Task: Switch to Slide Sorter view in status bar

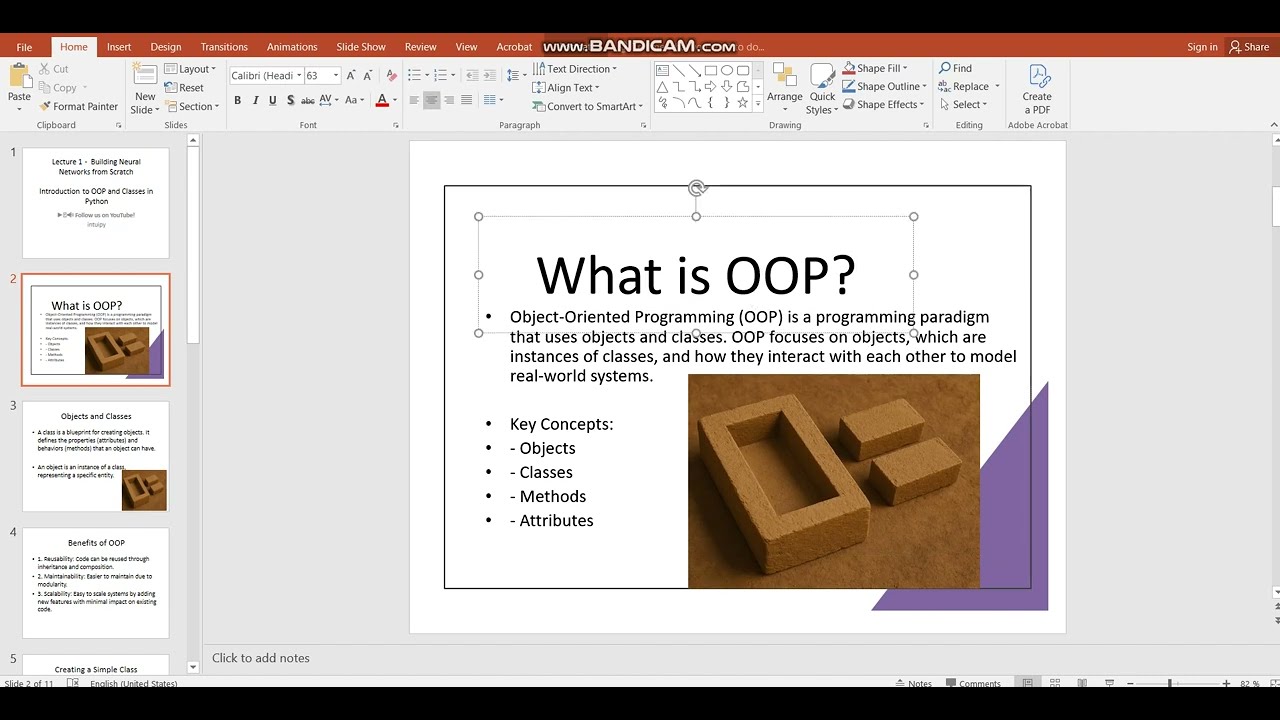Action: pyautogui.click(x=1054, y=683)
